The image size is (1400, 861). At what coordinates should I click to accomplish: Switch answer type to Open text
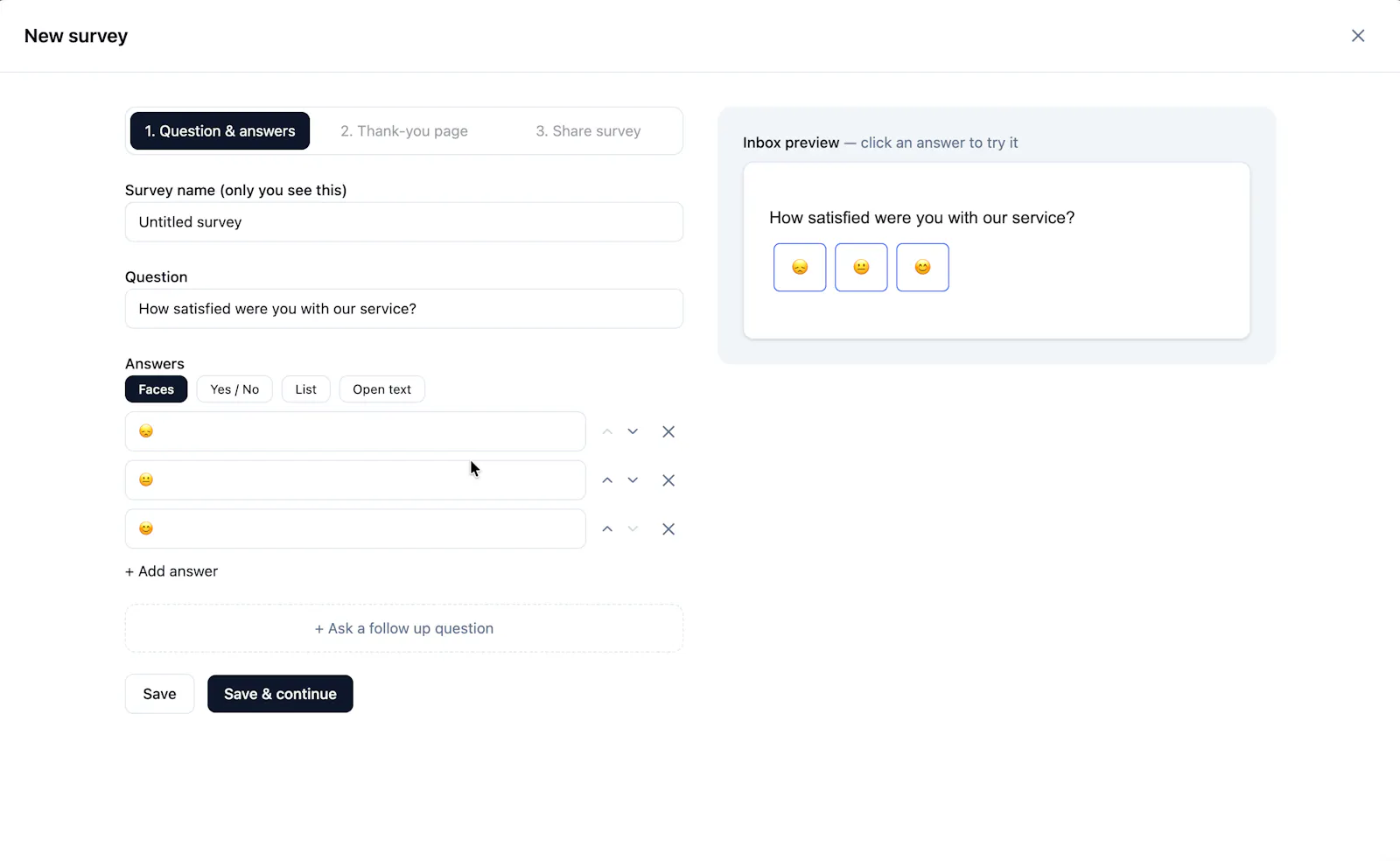pos(382,389)
